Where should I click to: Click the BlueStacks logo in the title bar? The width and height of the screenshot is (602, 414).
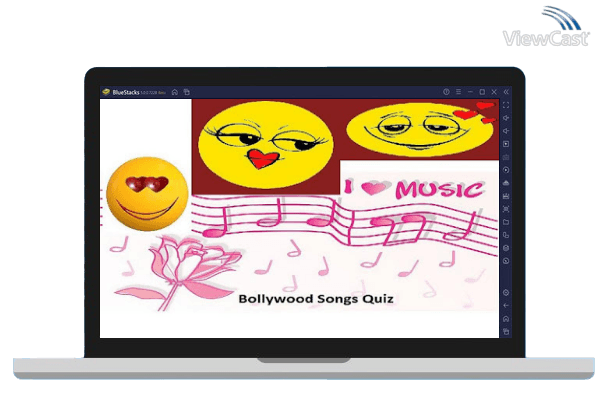[x=106, y=92]
